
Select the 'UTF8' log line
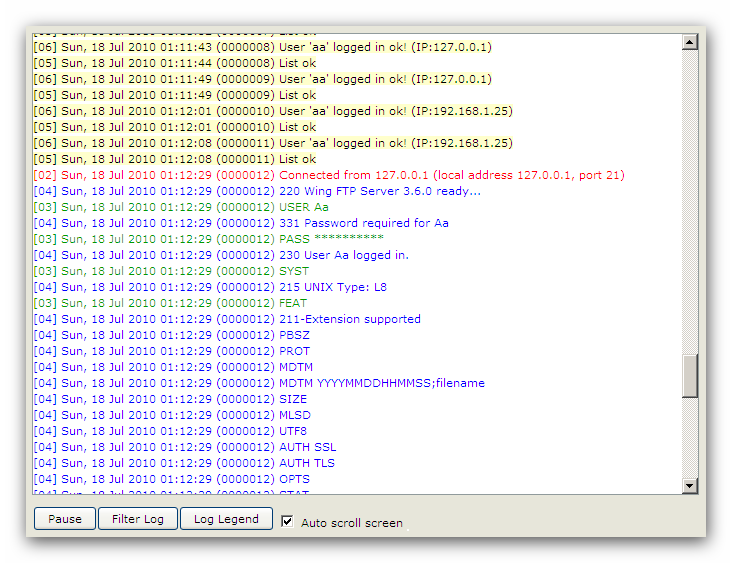tap(170, 431)
